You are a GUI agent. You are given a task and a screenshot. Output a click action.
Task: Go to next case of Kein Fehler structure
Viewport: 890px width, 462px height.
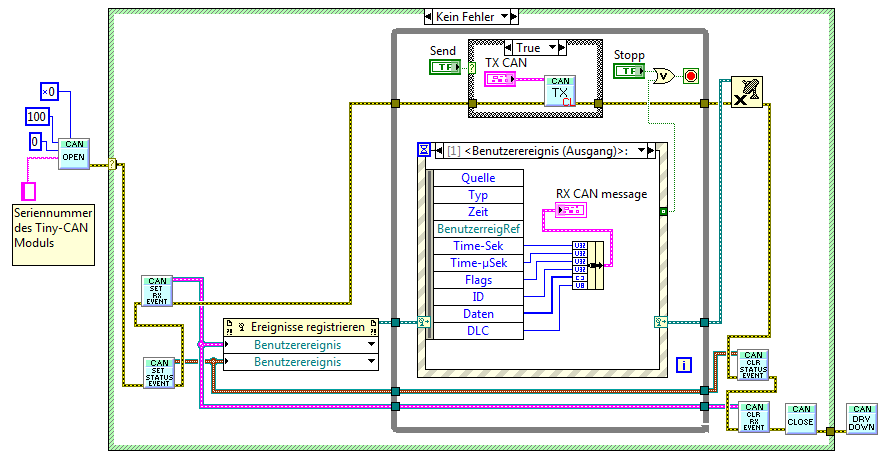tap(514, 17)
